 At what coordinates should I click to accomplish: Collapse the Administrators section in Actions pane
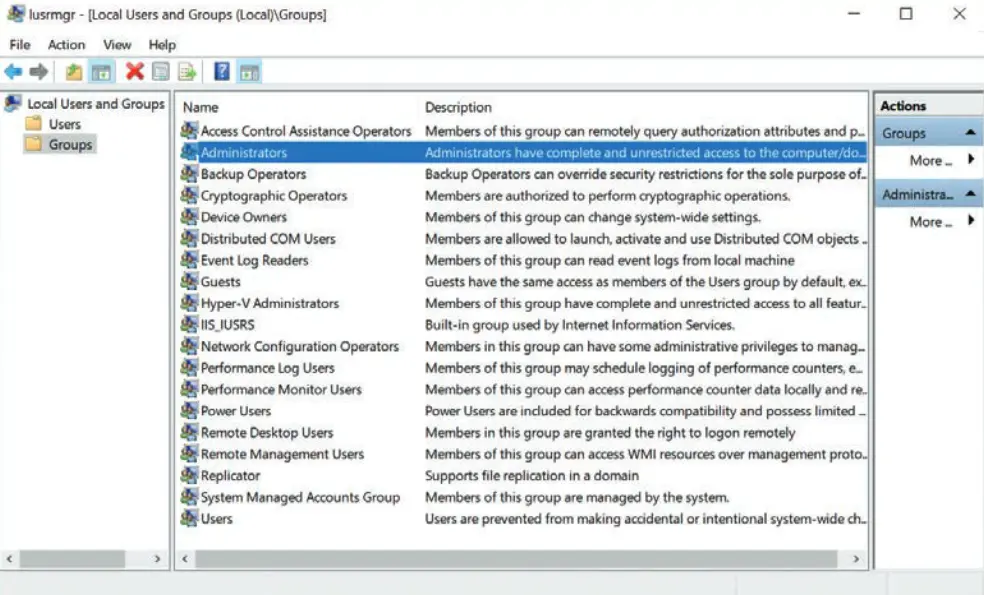(970, 195)
